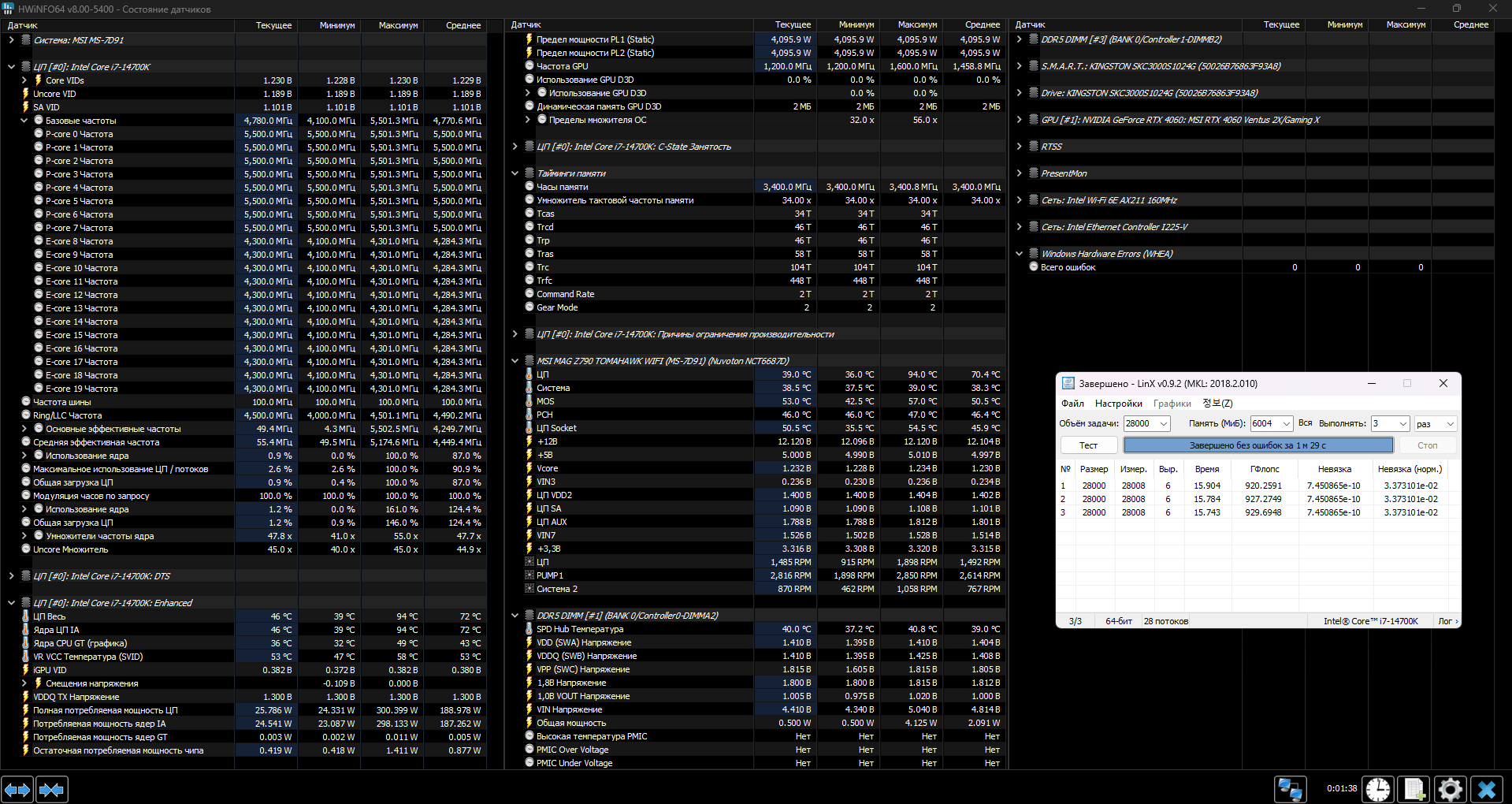Image resolution: width=1512 pixels, height=804 pixels.
Task: Open the 'раз' units dropdown in LinX
Action: point(1451,424)
